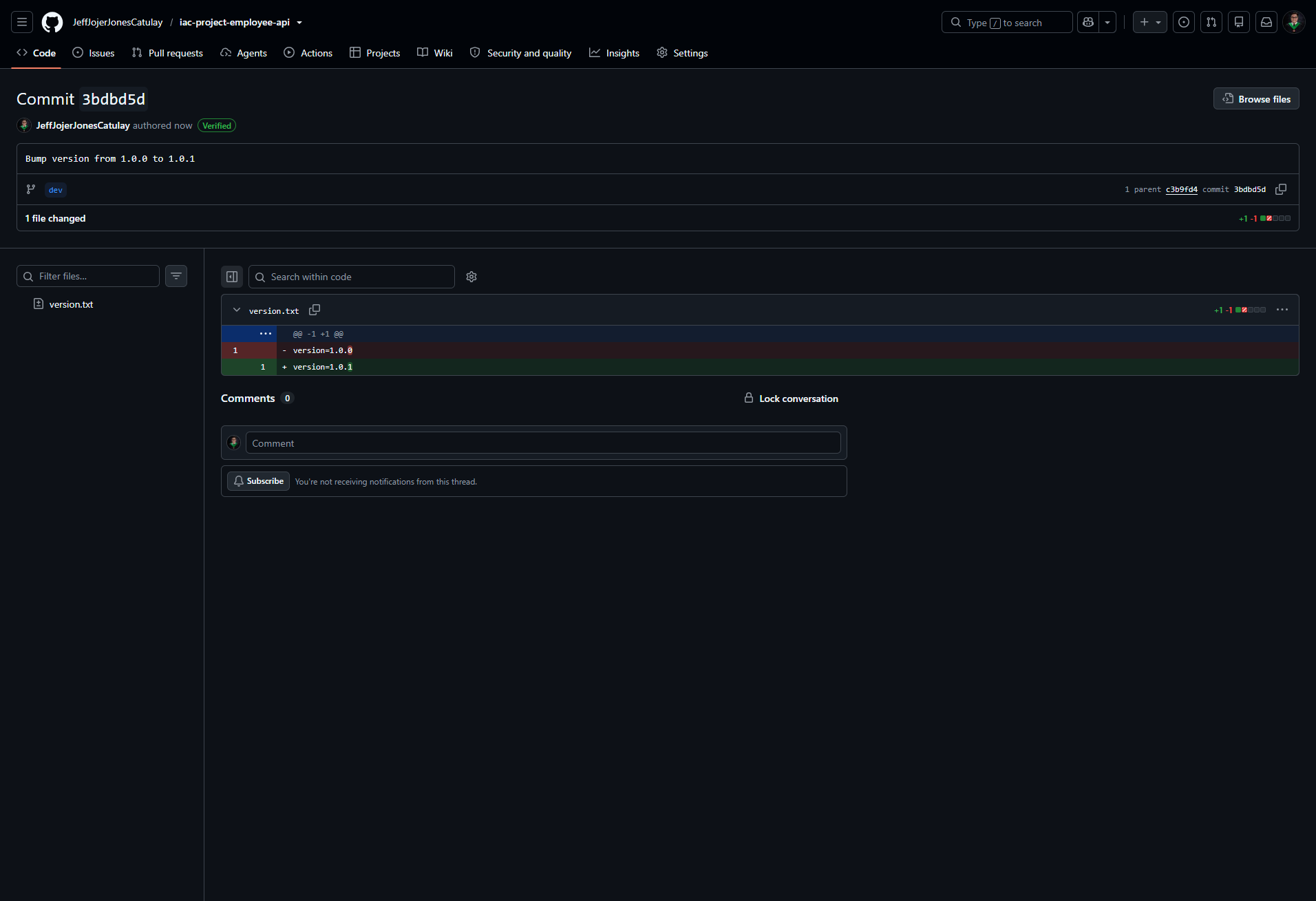Open version.txt file header link
This screenshot has height=901, width=1316.
click(x=274, y=311)
